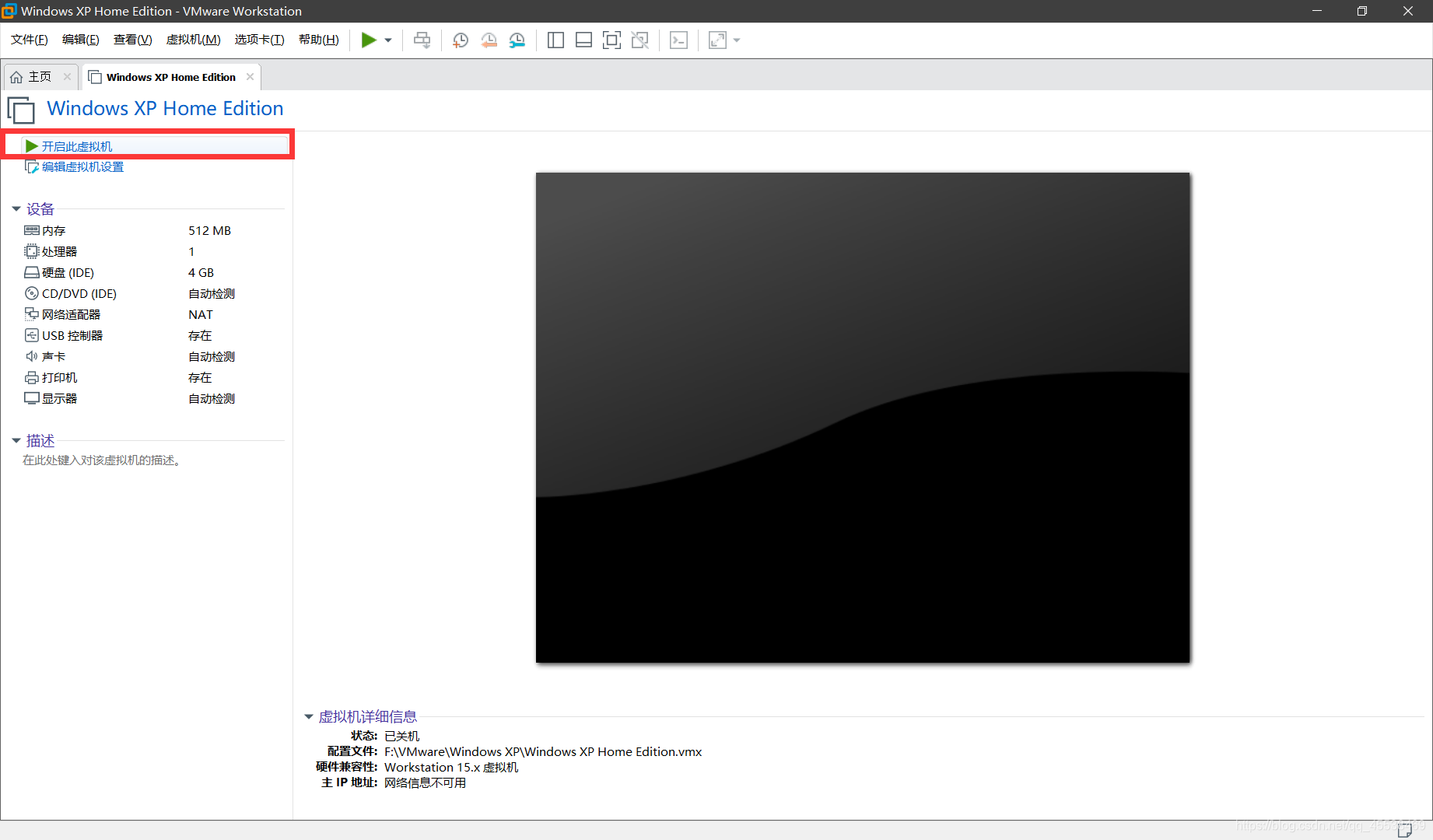The width and height of the screenshot is (1433, 840).
Task: Open the snapshot manager icon
Action: click(517, 40)
